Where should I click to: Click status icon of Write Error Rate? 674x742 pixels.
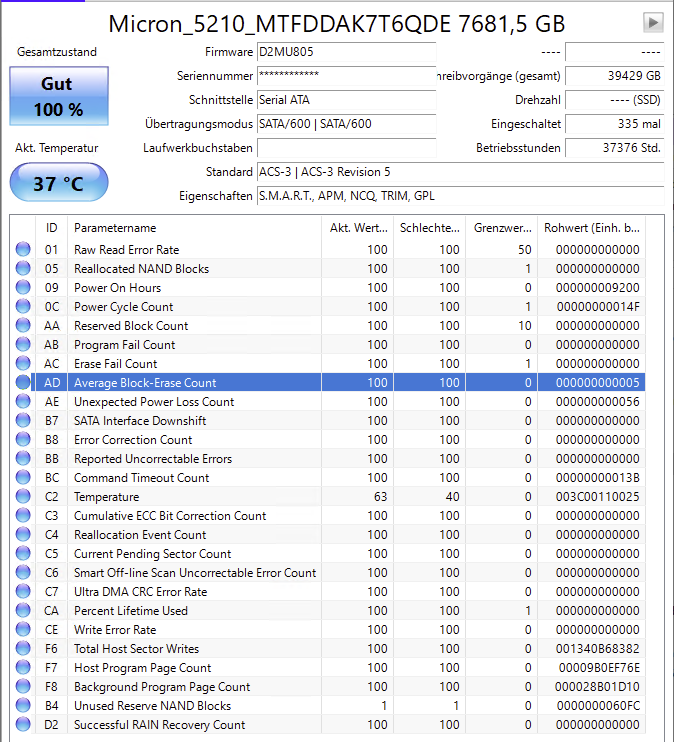[23, 629]
